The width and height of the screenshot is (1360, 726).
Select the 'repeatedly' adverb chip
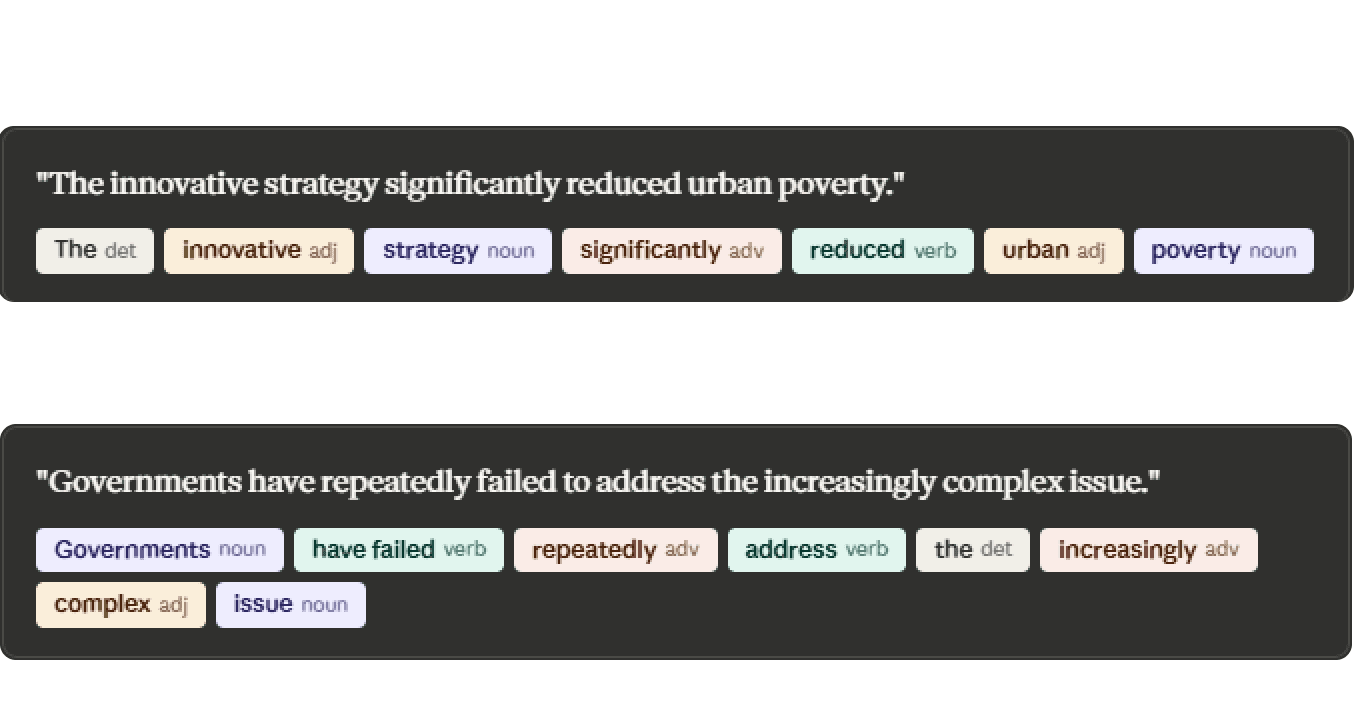click(x=615, y=550)
